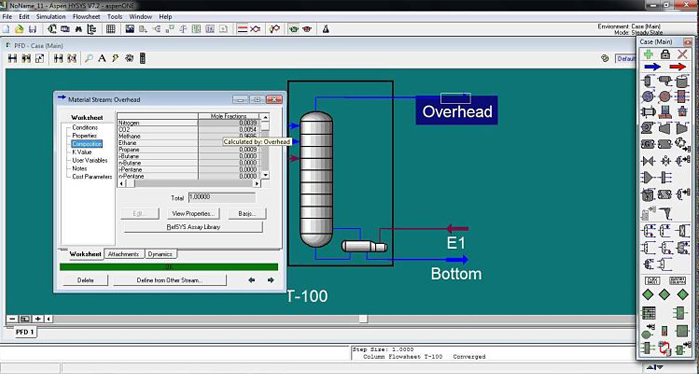Open the Help menu
699x380 pixels.
(165, 17)
